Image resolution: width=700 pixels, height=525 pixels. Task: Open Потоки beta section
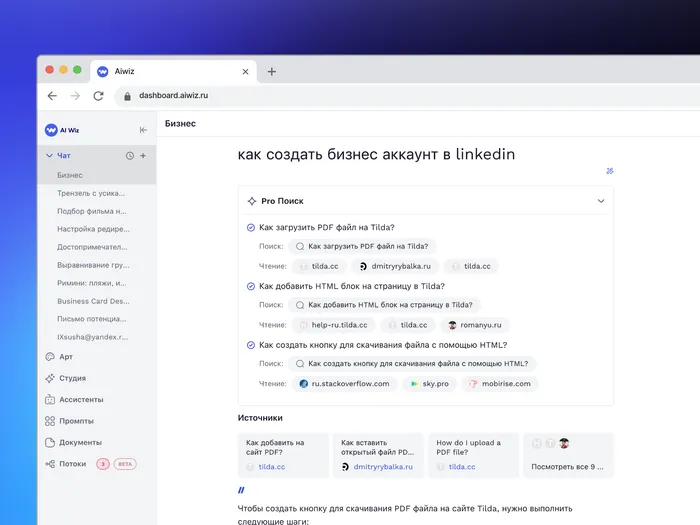pos(72,464)
